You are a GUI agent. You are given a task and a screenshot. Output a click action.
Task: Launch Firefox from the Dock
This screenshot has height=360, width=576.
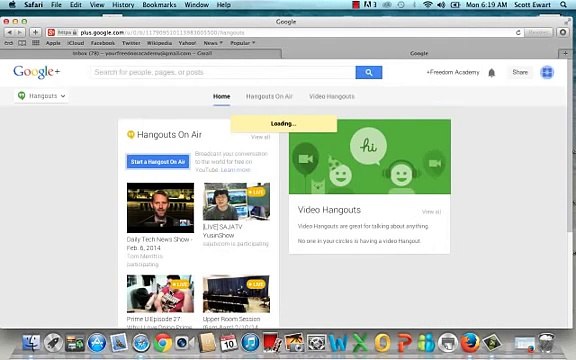(470, 342)
